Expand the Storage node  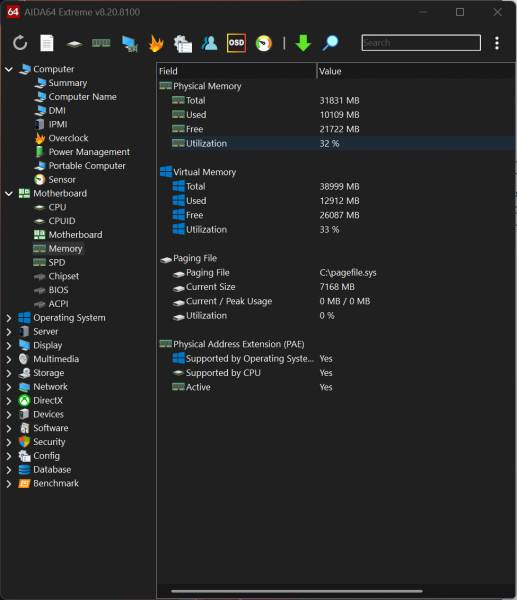pos(9,373)
